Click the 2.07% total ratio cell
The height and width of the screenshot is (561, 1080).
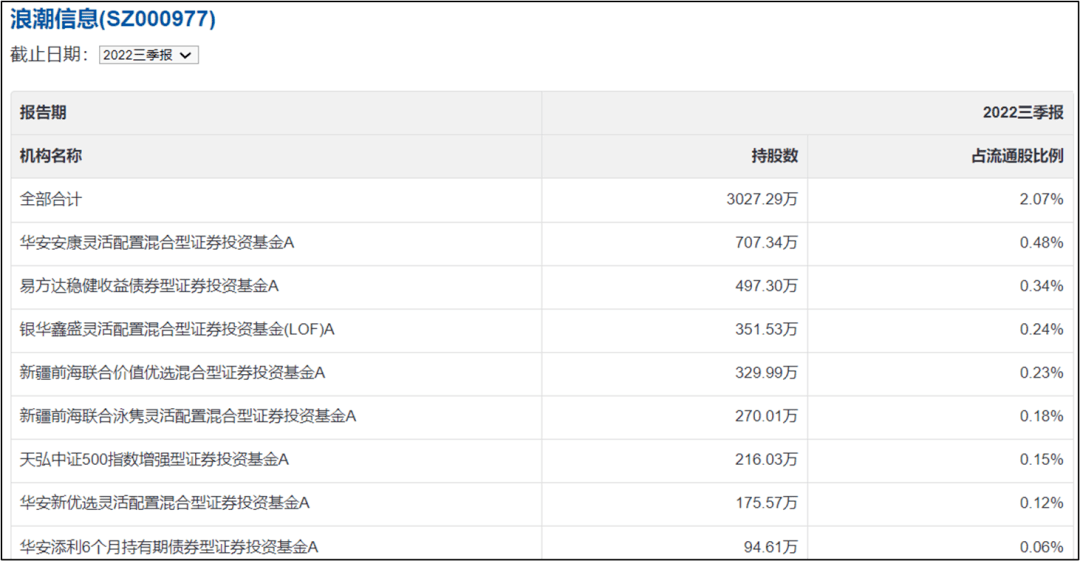click(x=1041, y=199)
